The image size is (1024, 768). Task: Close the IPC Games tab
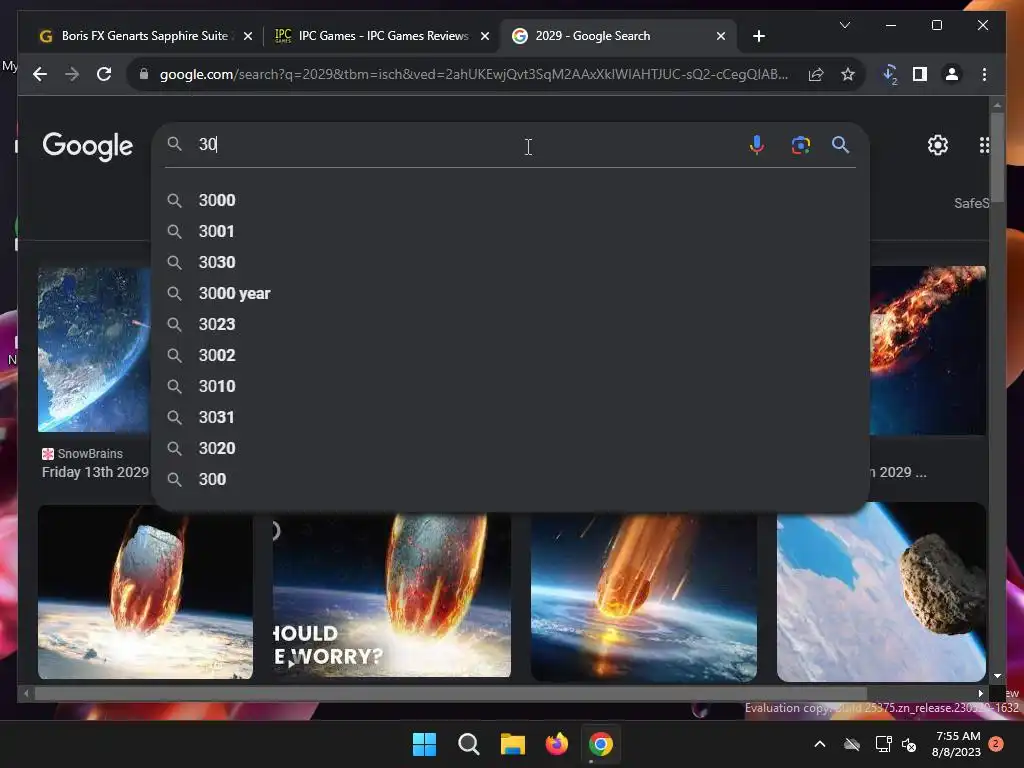point(485,36)
